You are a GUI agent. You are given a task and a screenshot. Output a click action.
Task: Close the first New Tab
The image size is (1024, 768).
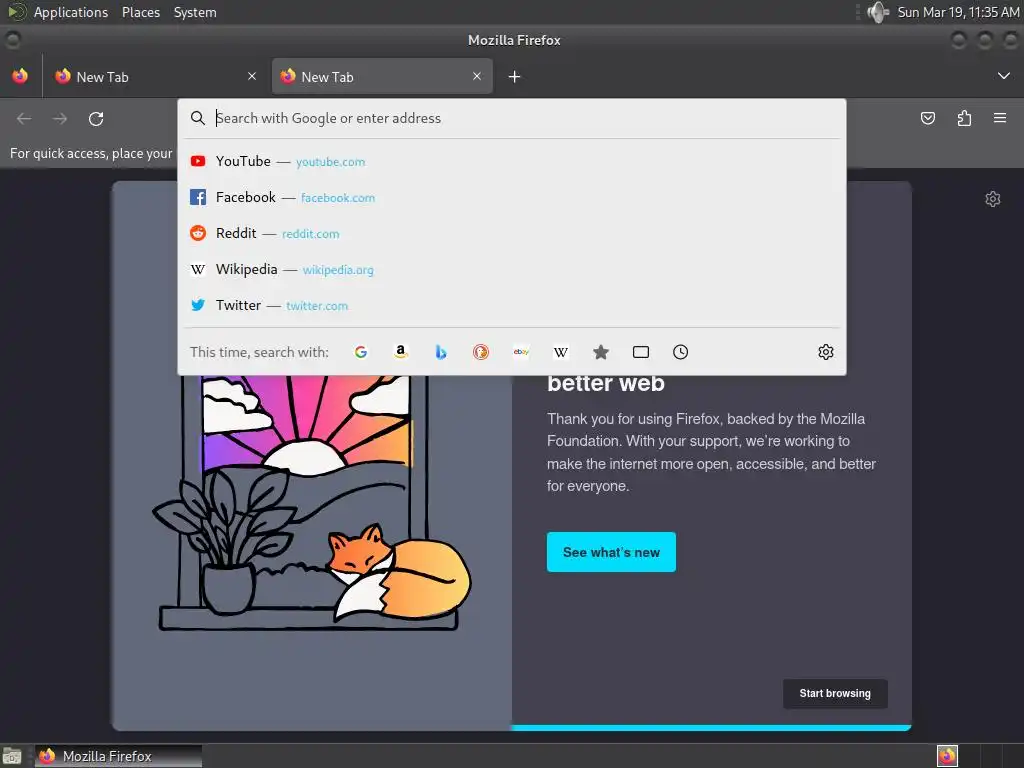pos(252,76)
